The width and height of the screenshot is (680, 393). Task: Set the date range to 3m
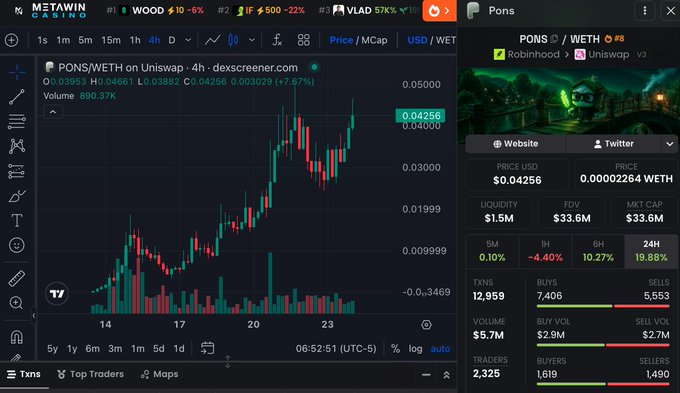pyautogui.click(x=115, y=349)
